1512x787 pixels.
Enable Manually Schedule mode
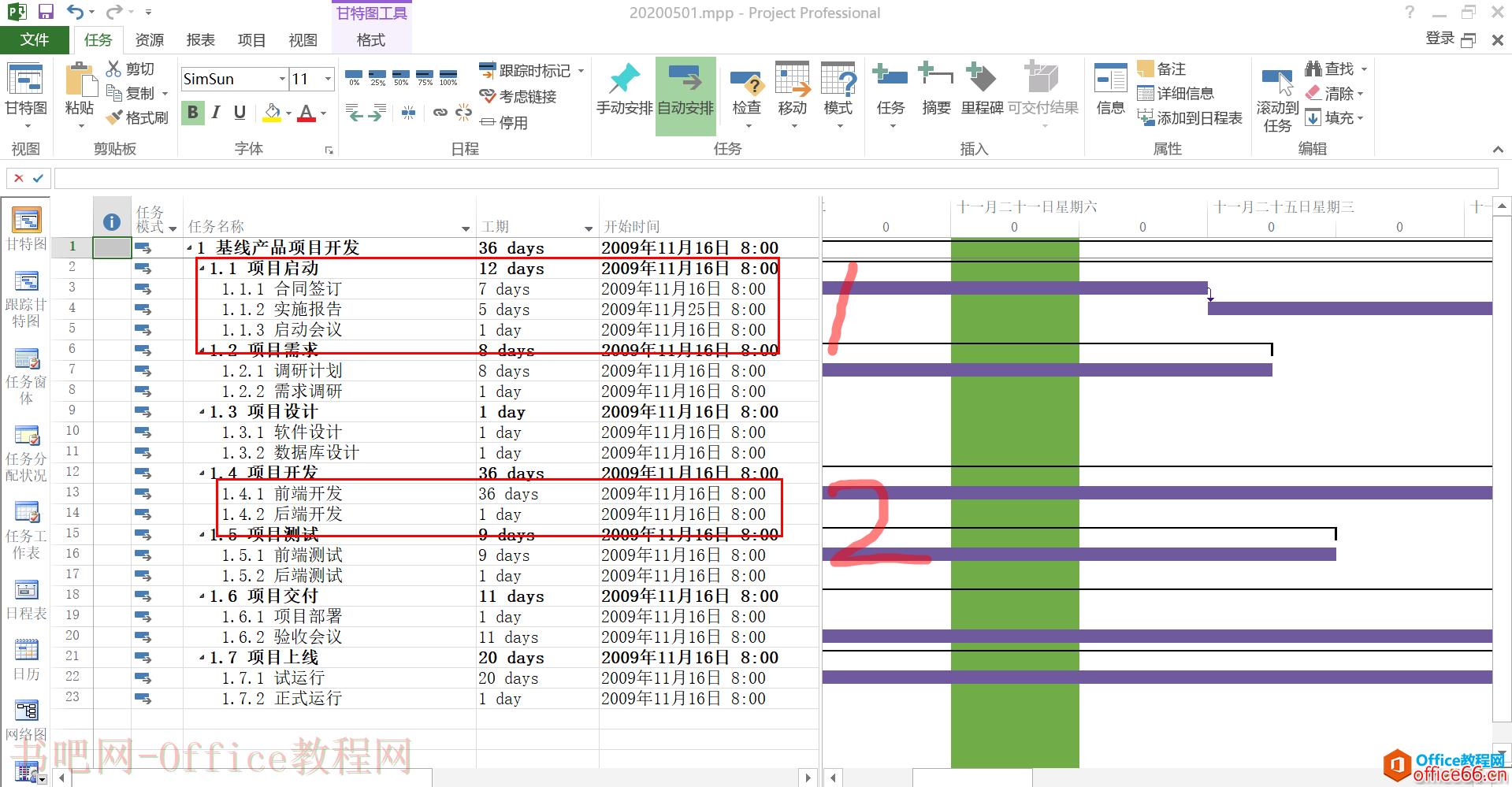point(624,89)
